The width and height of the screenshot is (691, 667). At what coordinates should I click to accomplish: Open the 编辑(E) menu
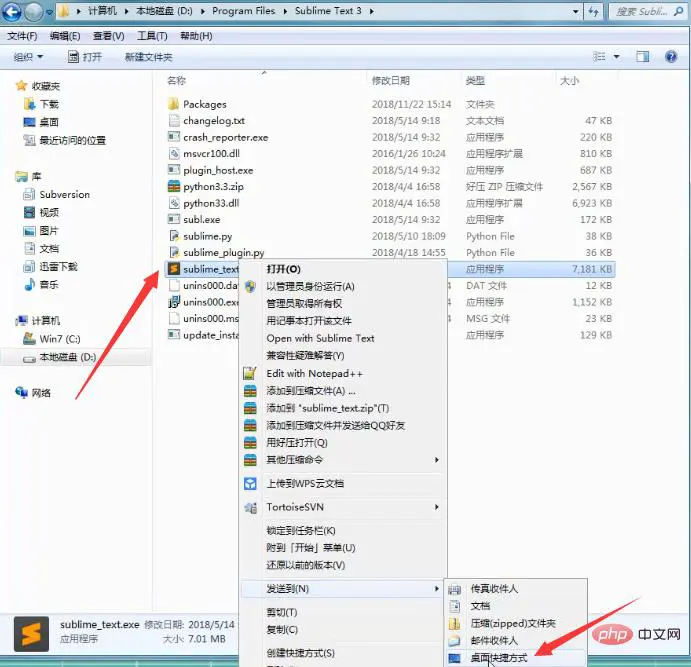(x=65, y=36)
